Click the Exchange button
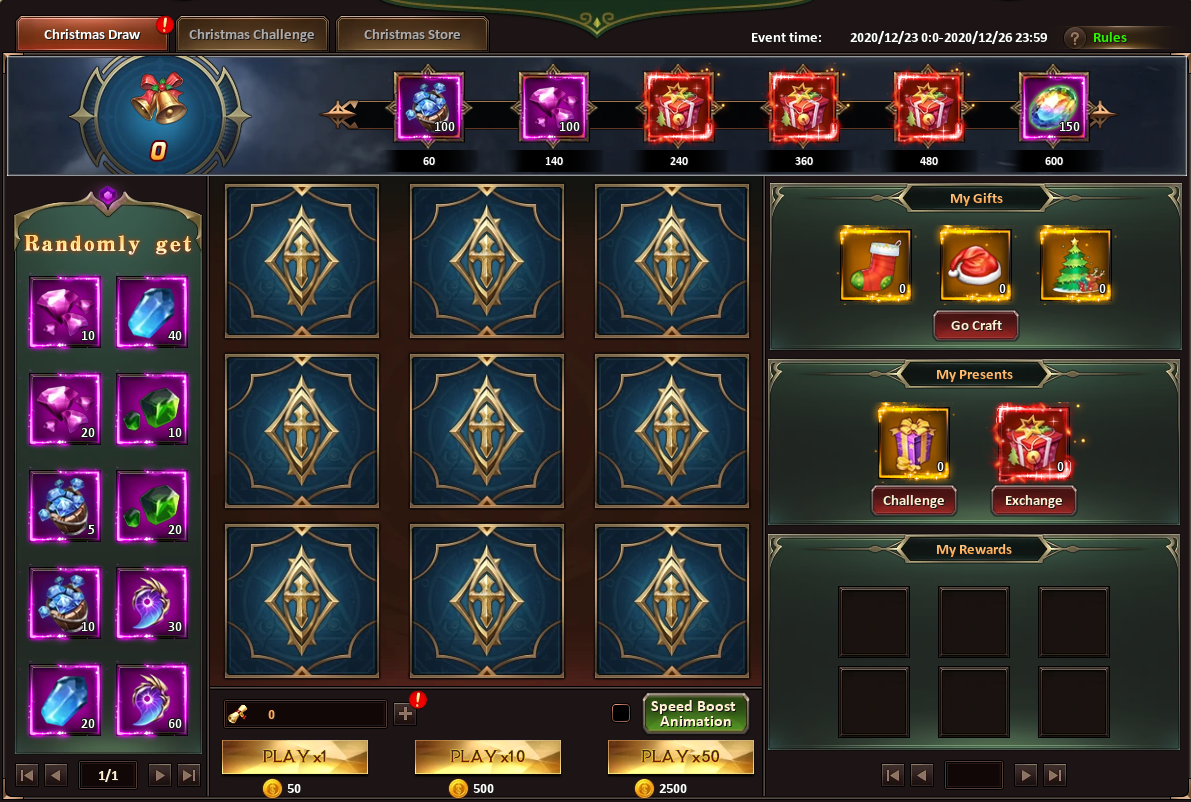Viewport: 1191px width, 802px height. pos(1033,500)
